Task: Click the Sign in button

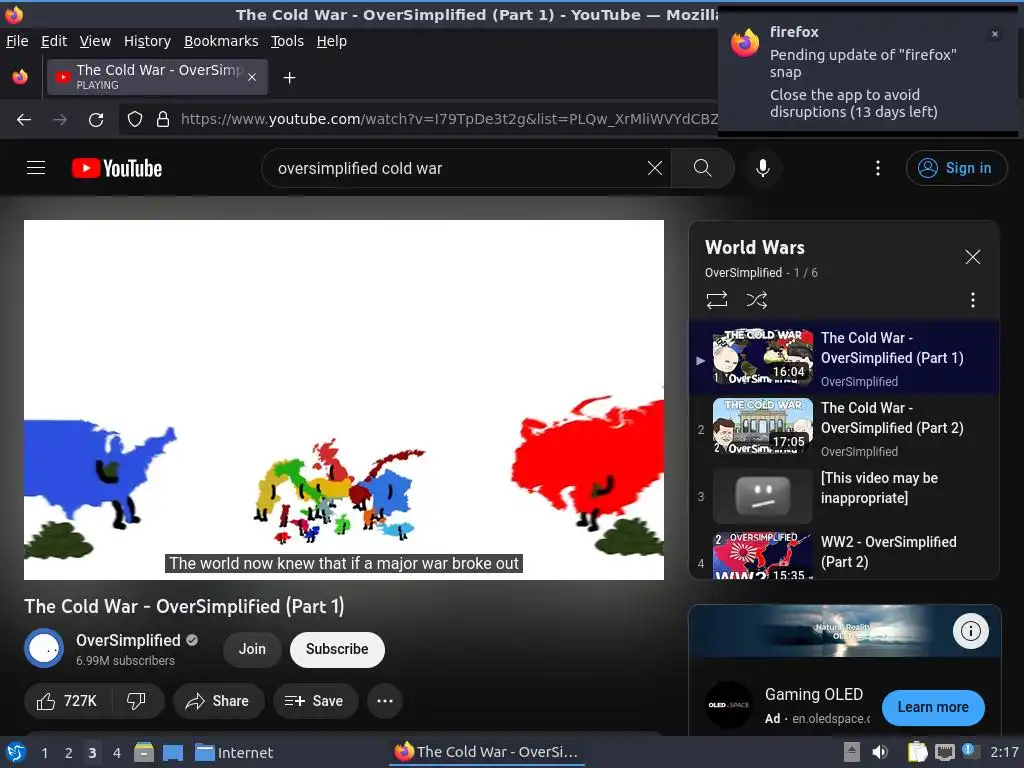Action: [x=955, y=168]
